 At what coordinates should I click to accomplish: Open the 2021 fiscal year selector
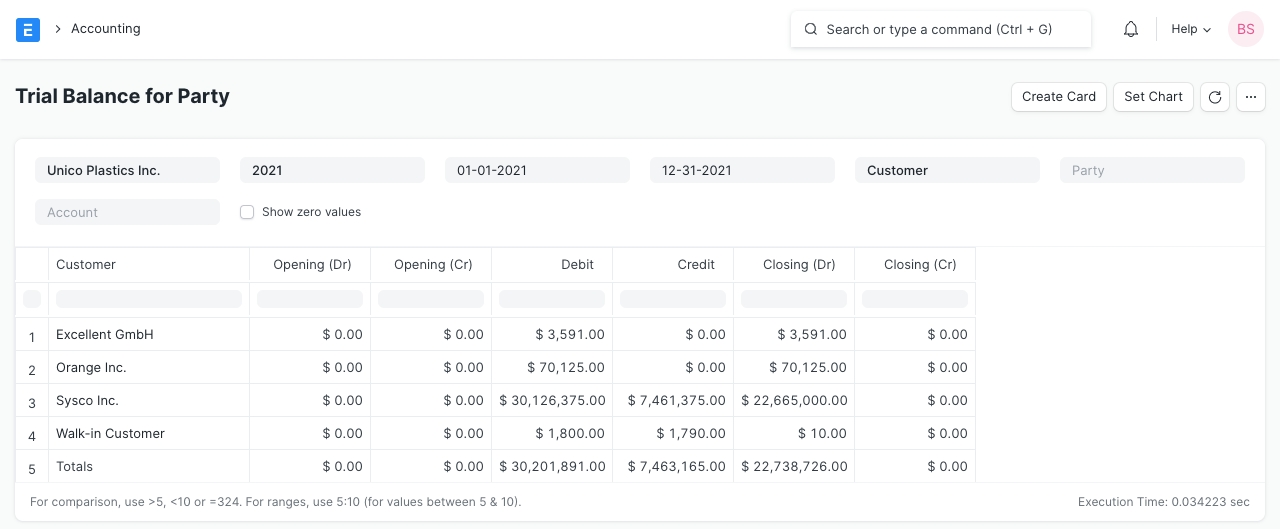click(x=332, y=170)
